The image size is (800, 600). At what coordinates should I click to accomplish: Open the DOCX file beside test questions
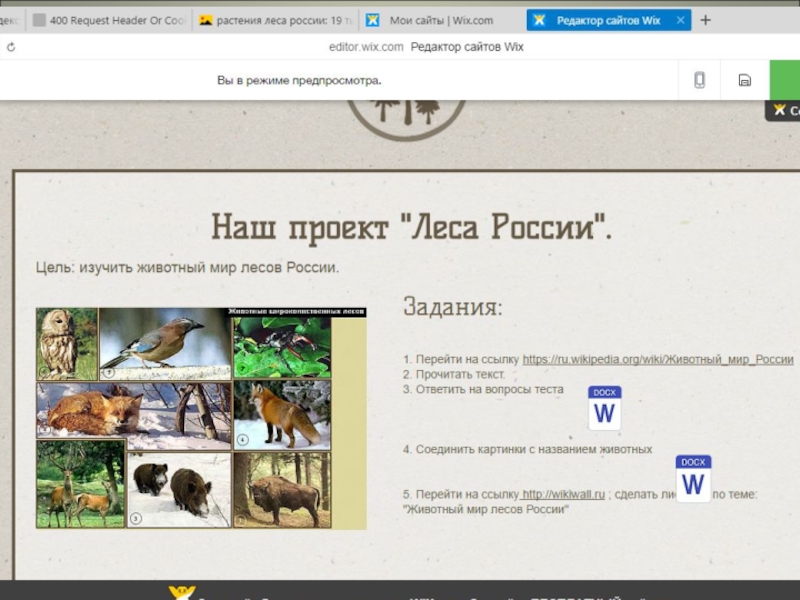pyautogui.click(x=604, y=409)
